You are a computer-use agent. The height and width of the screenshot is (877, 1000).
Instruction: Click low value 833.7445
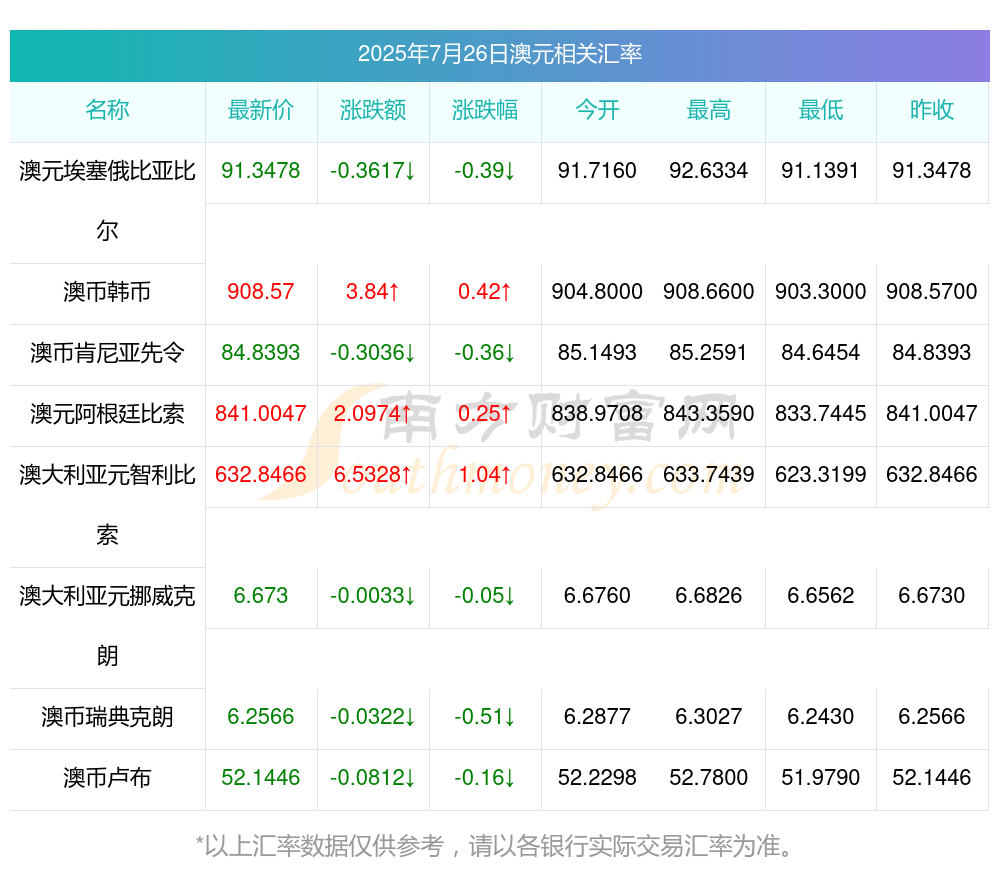[820, 413]
